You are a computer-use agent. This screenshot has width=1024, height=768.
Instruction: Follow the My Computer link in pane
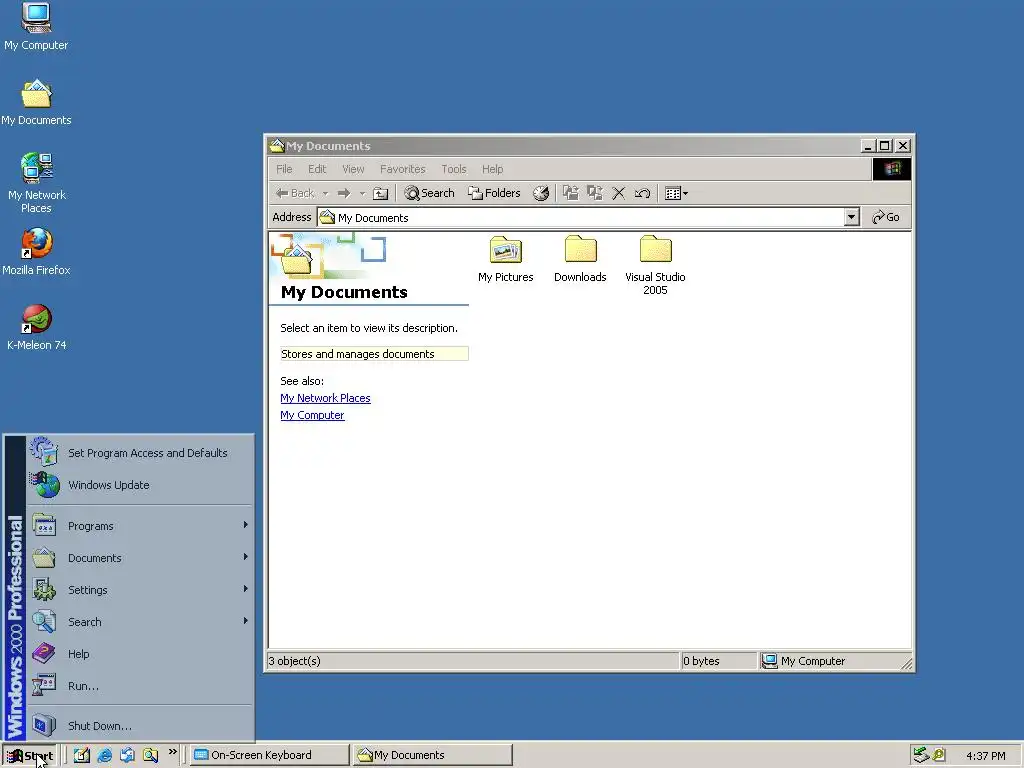click(312, 415)
